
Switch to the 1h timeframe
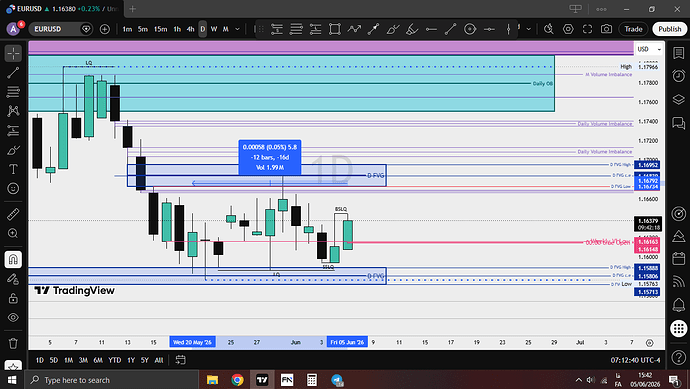point(177,29)
